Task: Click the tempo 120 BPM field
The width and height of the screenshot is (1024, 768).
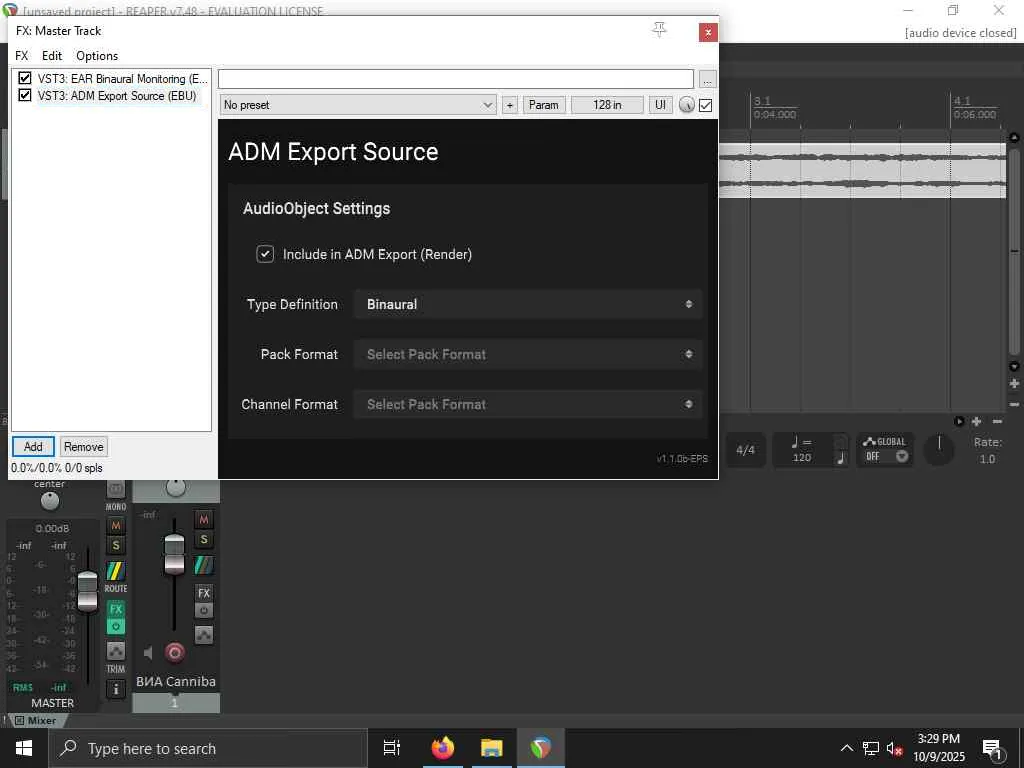Action: (x=803, y=457)
